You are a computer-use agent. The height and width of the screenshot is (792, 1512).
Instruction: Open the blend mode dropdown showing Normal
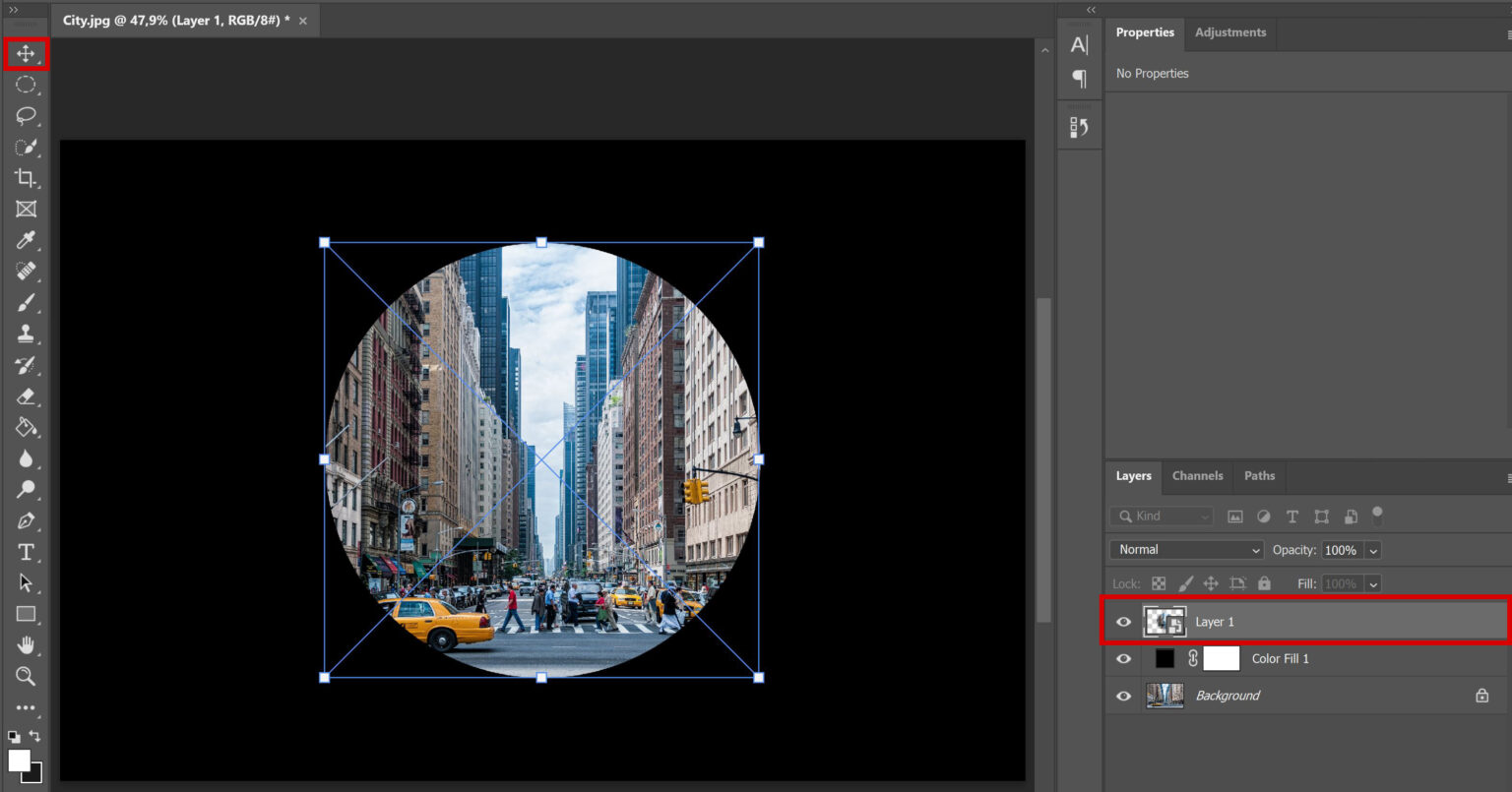(1186, 550)
